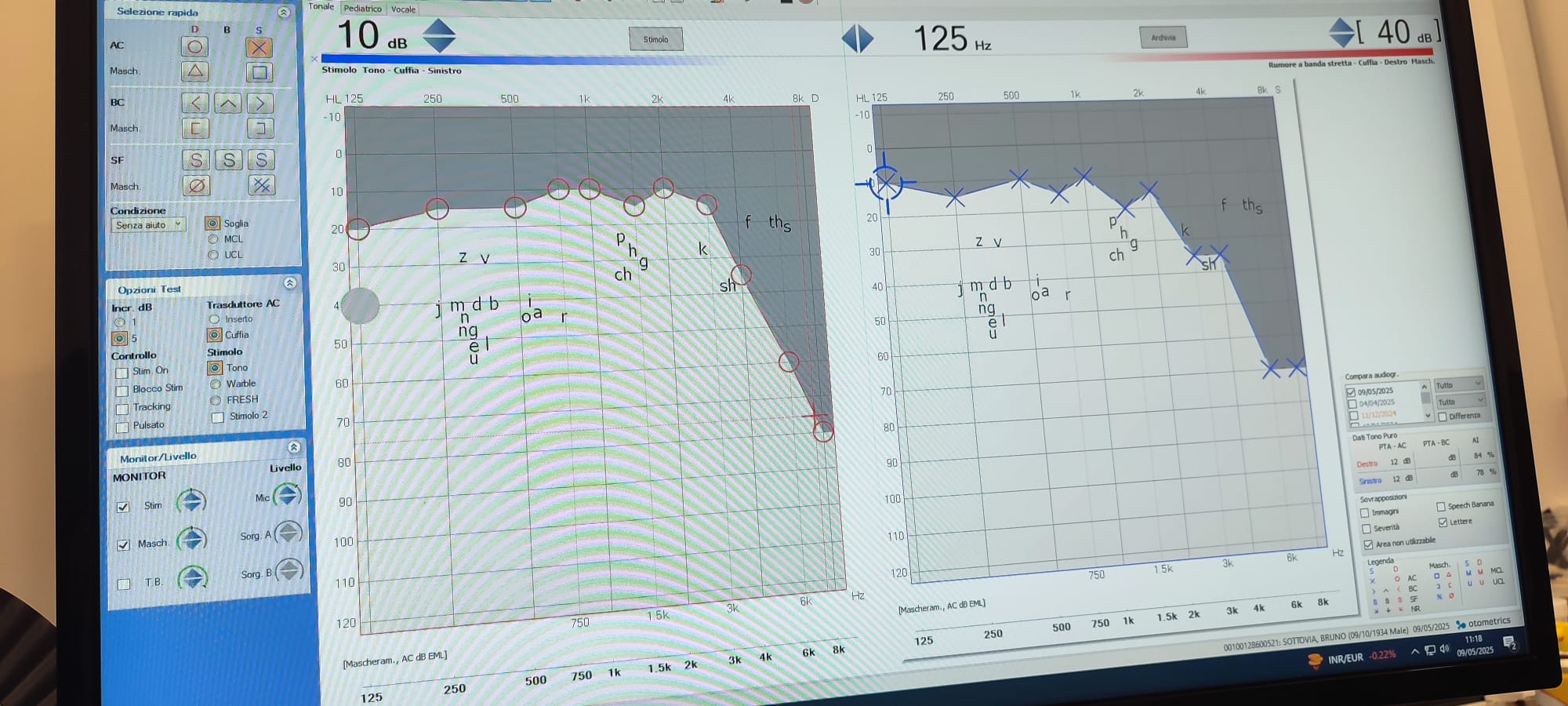Enable the T.B. monitor checkbox
The image size is (1568, 706).
(x=123, y=584)
